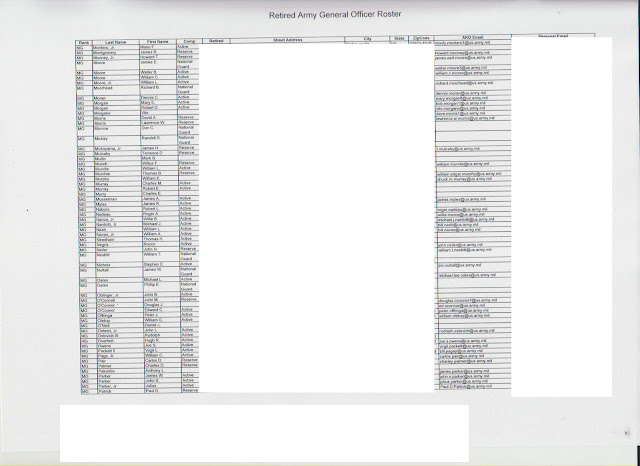Viewport: 640px width, 466px height.
Task: Click the 'Retired' column header
Action: click(216, 41)
